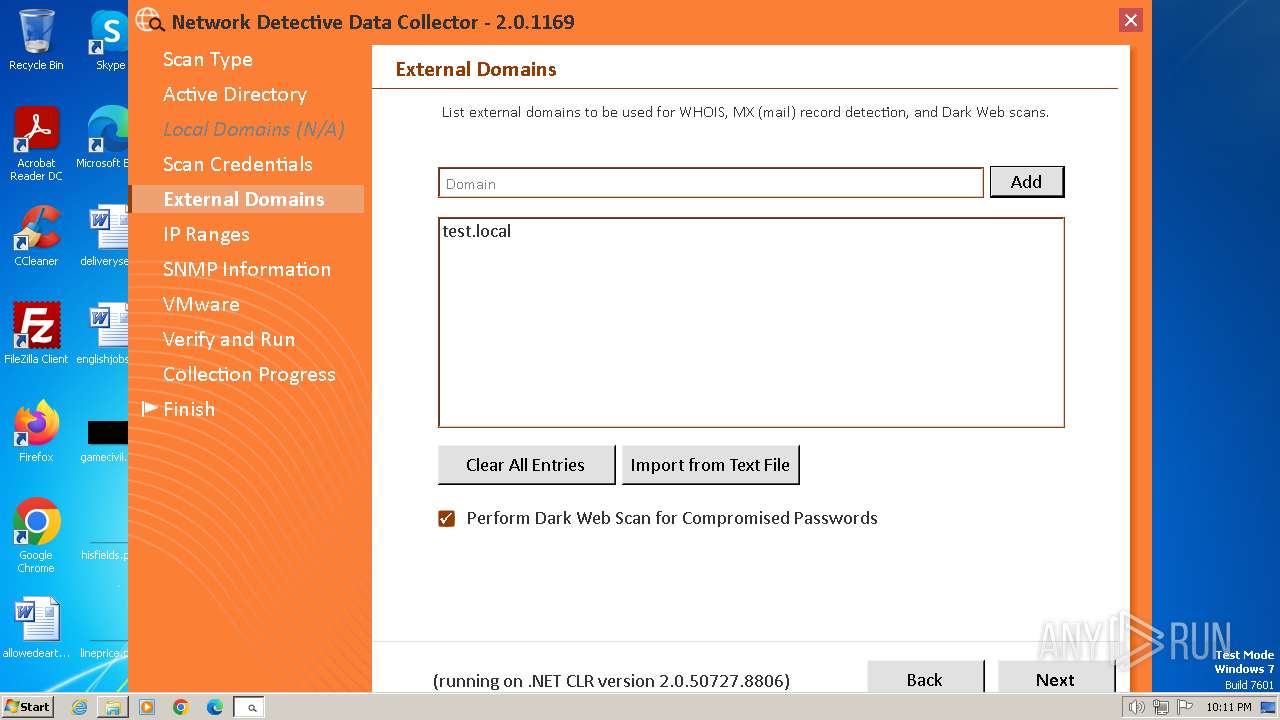Open Internet Explorer in the taskbar

[79, 707]
